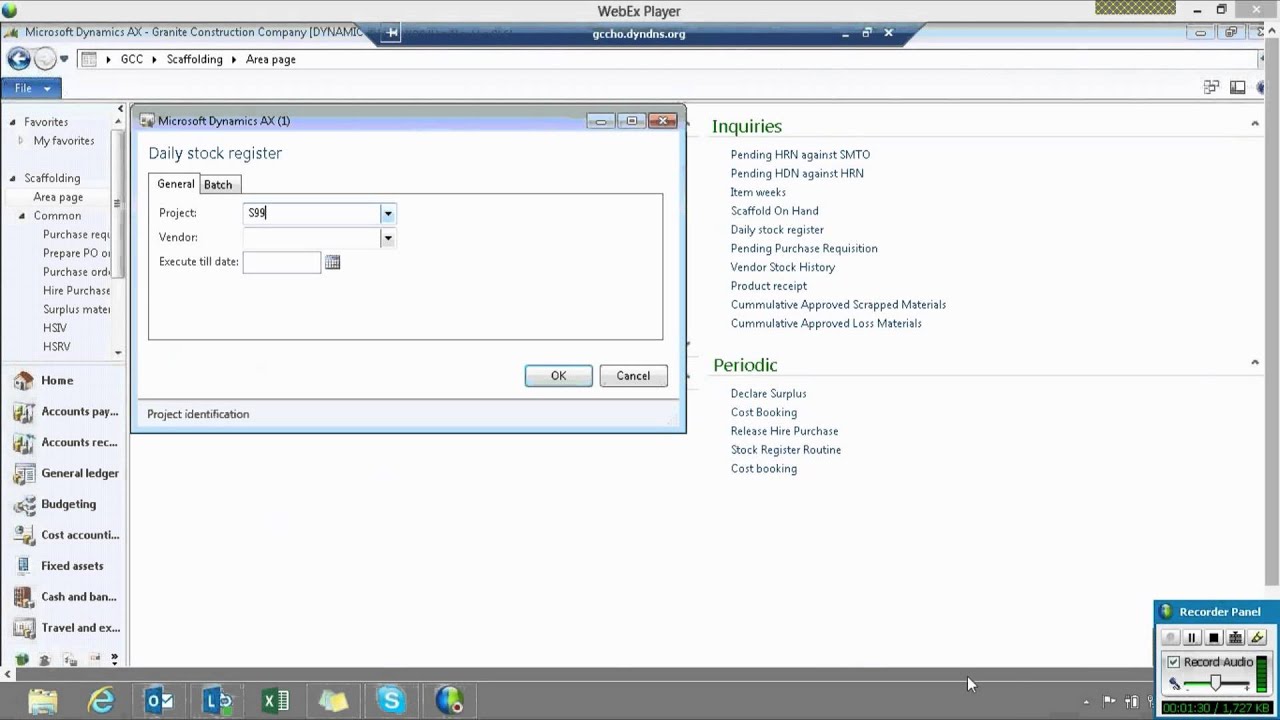The height and width of the screenshot is (720, 1280).
Task: Adjust the microphone volume slider
Action: [1215, 684]
